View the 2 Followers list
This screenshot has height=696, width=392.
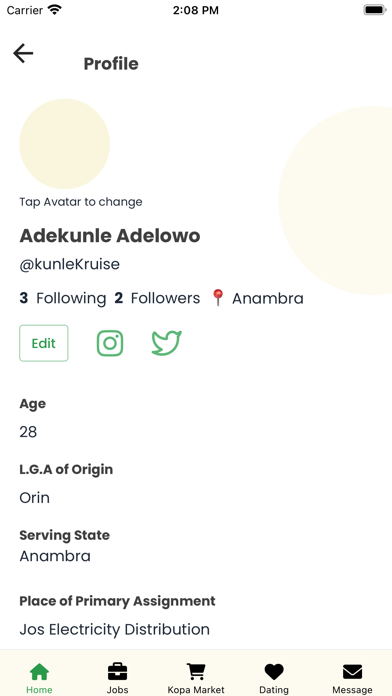(x=157, y=298)
